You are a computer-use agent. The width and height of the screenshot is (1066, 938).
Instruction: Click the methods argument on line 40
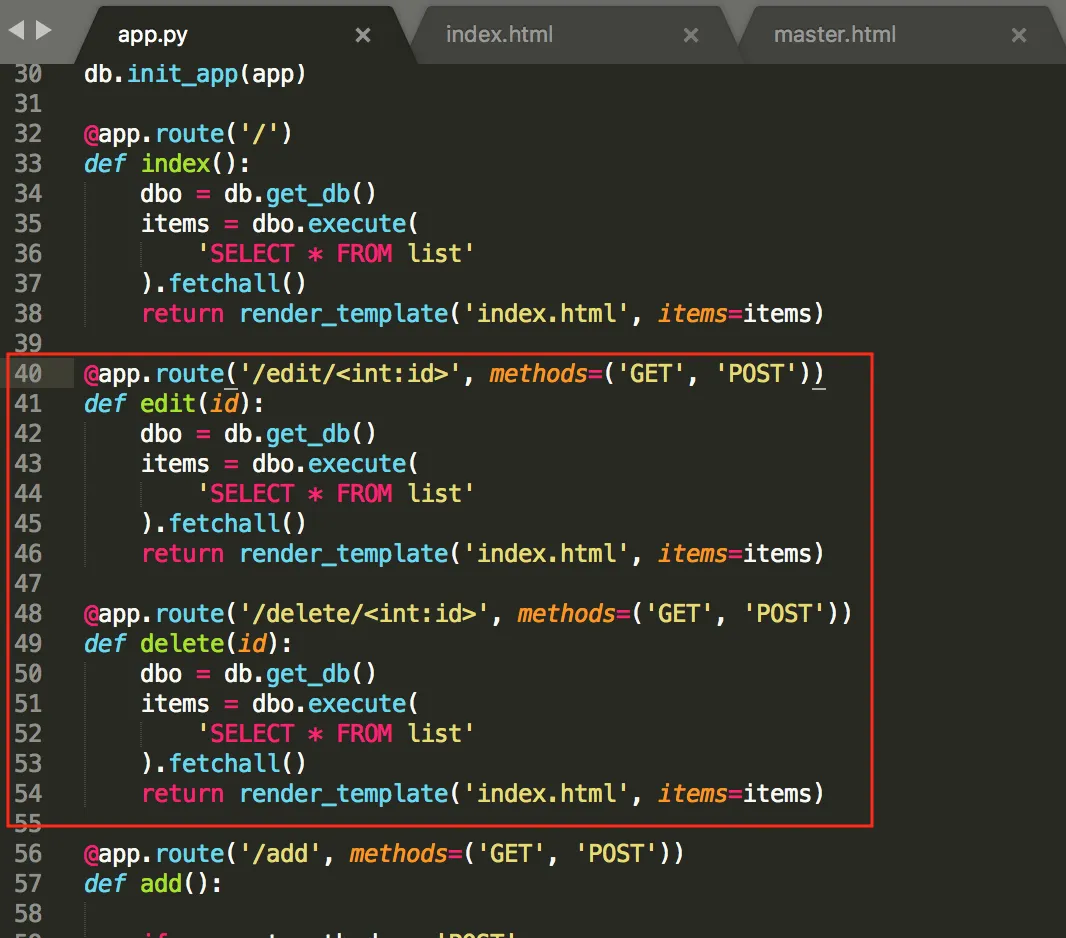[x=649, y=374]
